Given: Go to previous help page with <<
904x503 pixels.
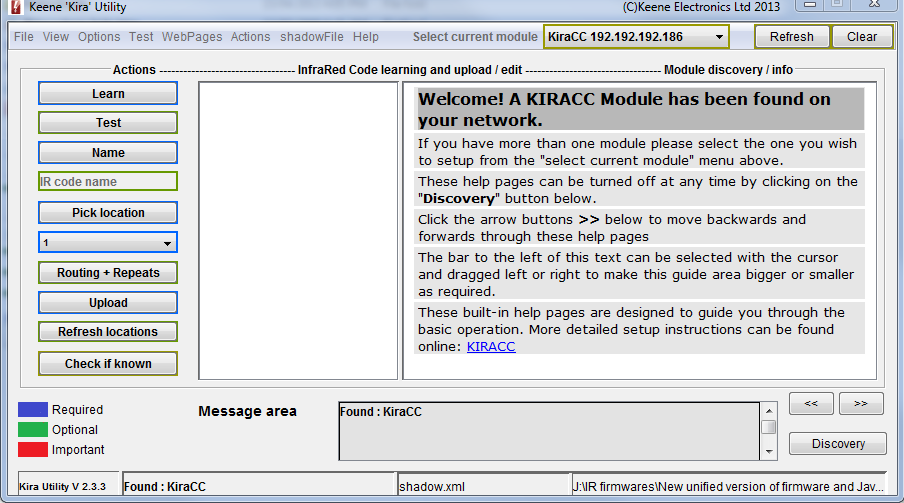Looking at the screenshot, I should [x=811, y=403].
